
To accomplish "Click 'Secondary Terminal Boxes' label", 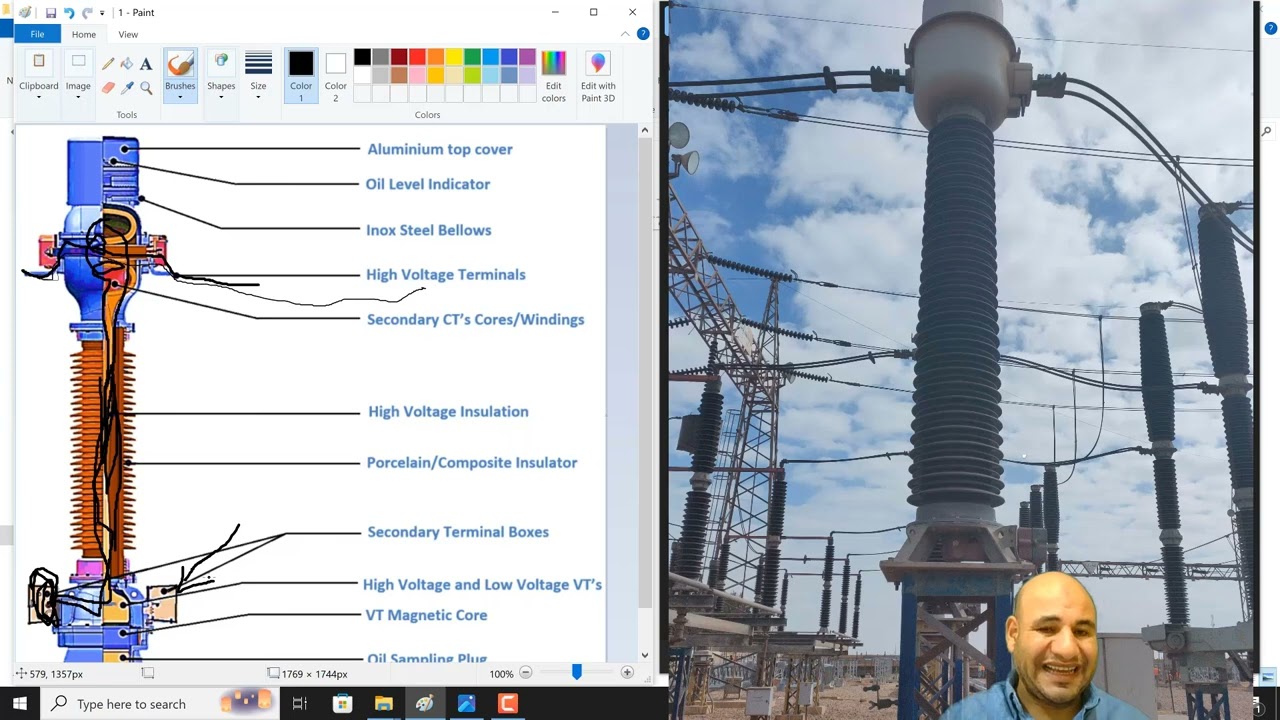I will click(458, 532).
